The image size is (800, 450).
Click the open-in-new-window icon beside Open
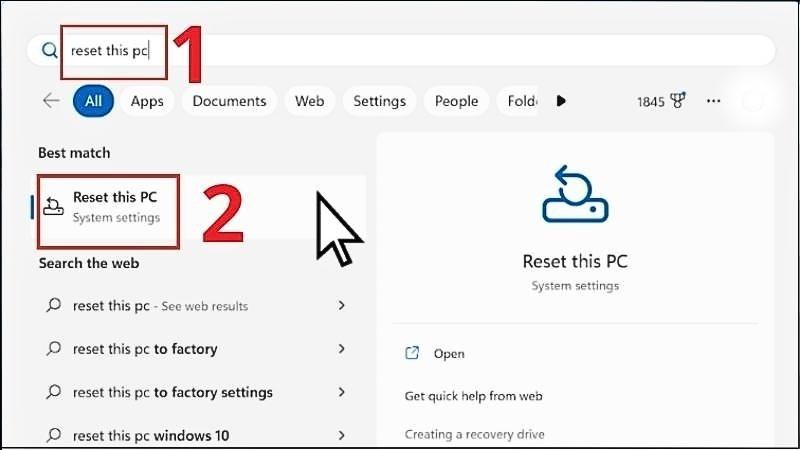[412, 353]
